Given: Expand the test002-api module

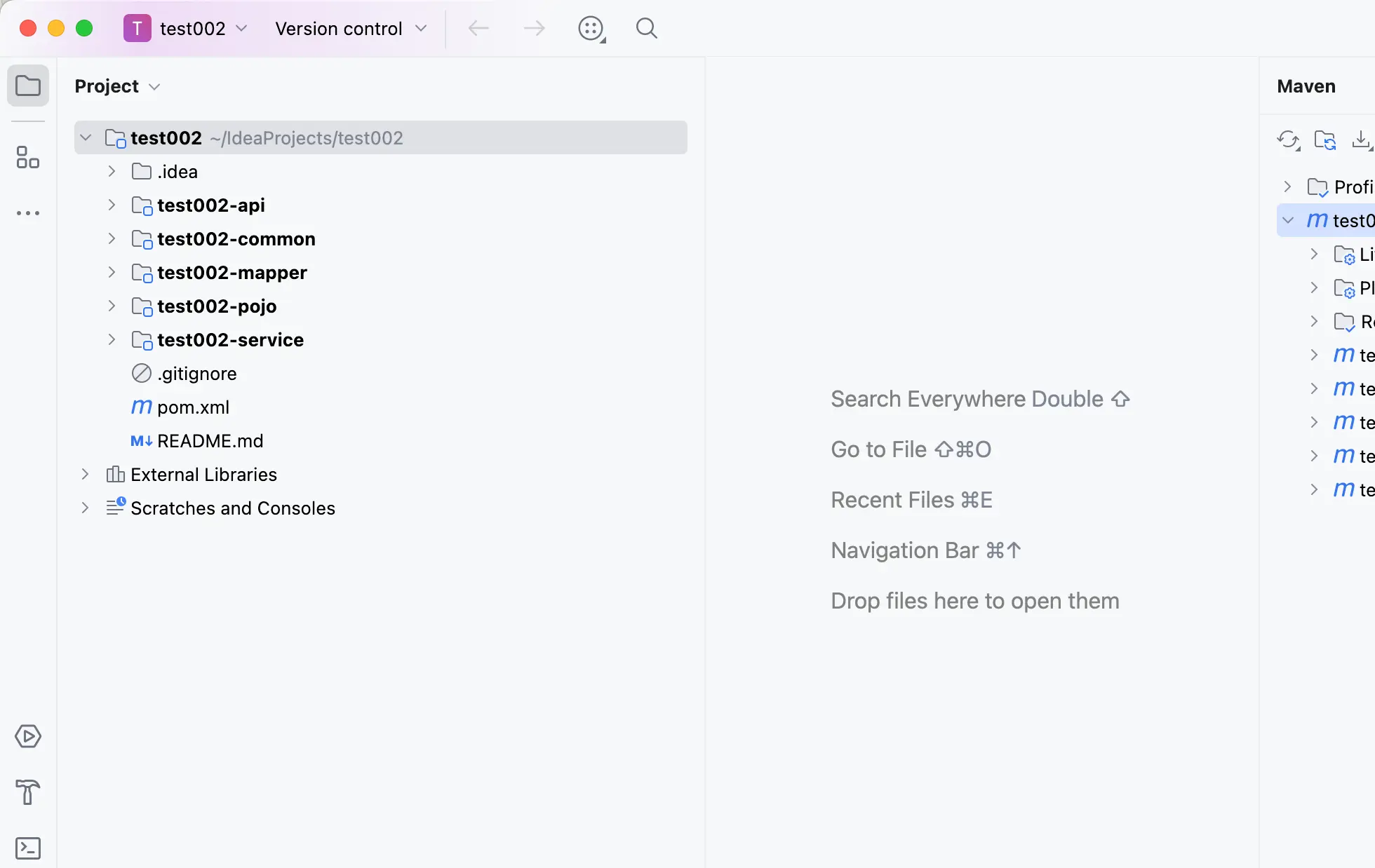Looking at the screenshot, I should 112,205.
